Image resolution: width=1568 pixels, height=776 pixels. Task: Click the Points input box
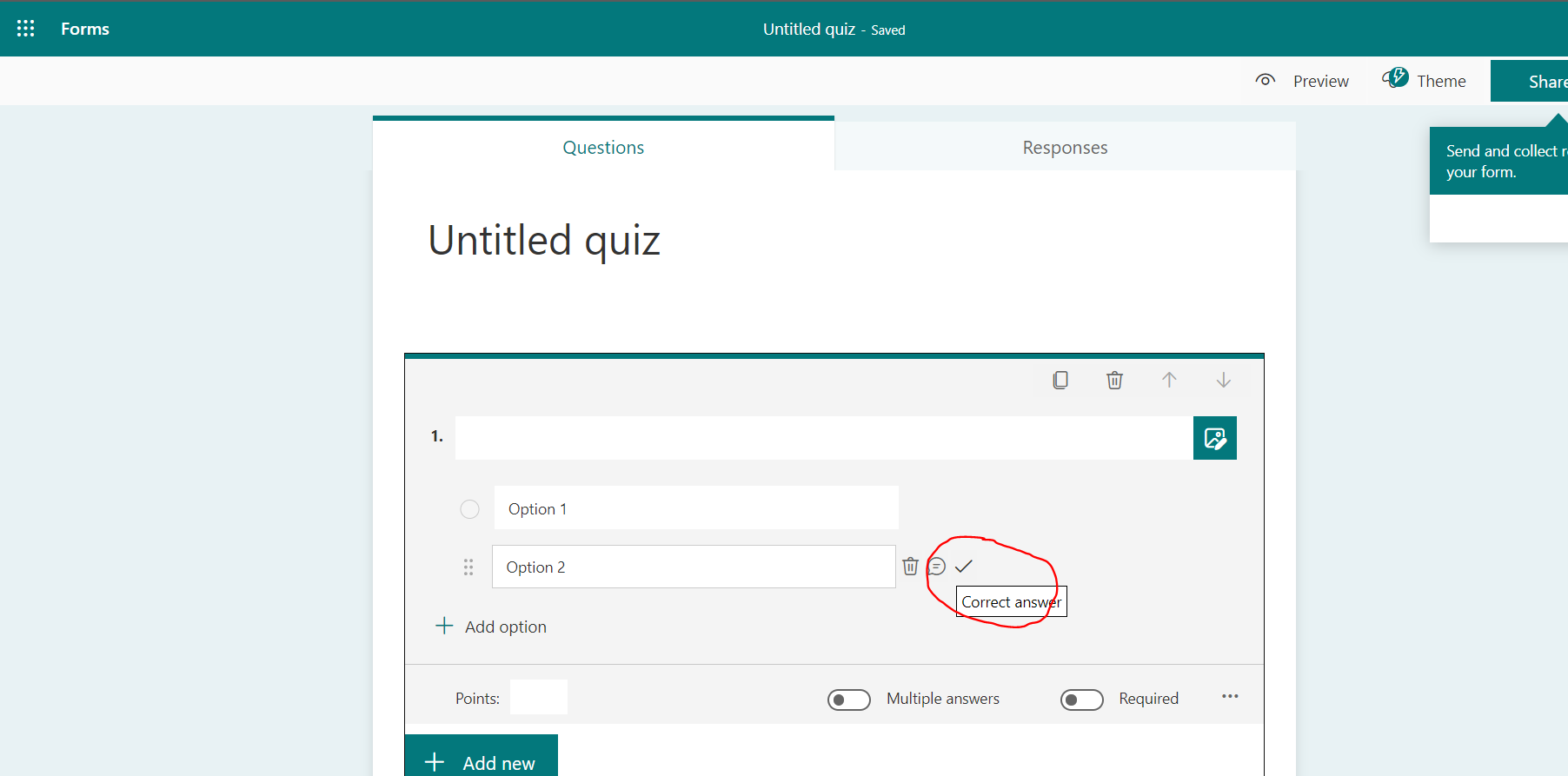(539, 697)
